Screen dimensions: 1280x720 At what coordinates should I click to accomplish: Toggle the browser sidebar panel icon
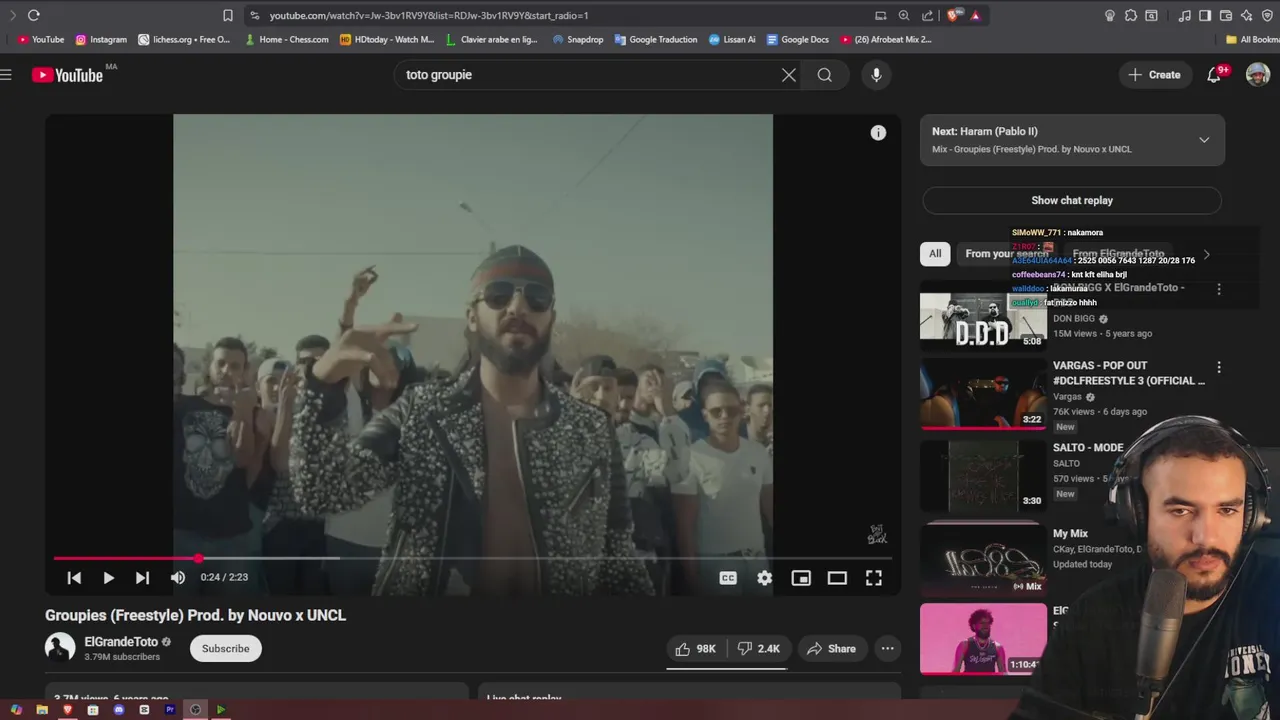pyautogui.click(x=1205, y=15)
